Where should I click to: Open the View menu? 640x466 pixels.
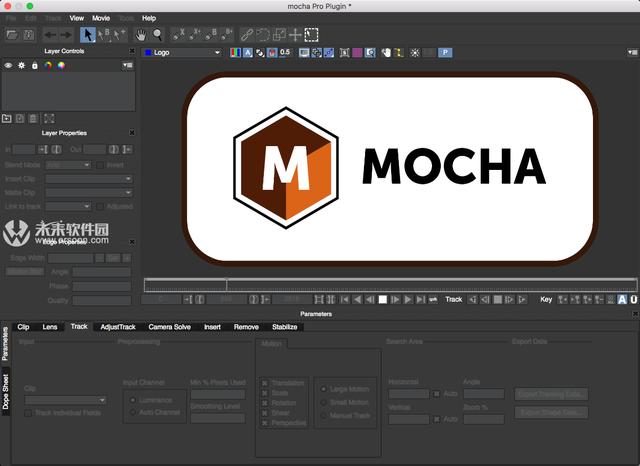(x=76, y=18)
